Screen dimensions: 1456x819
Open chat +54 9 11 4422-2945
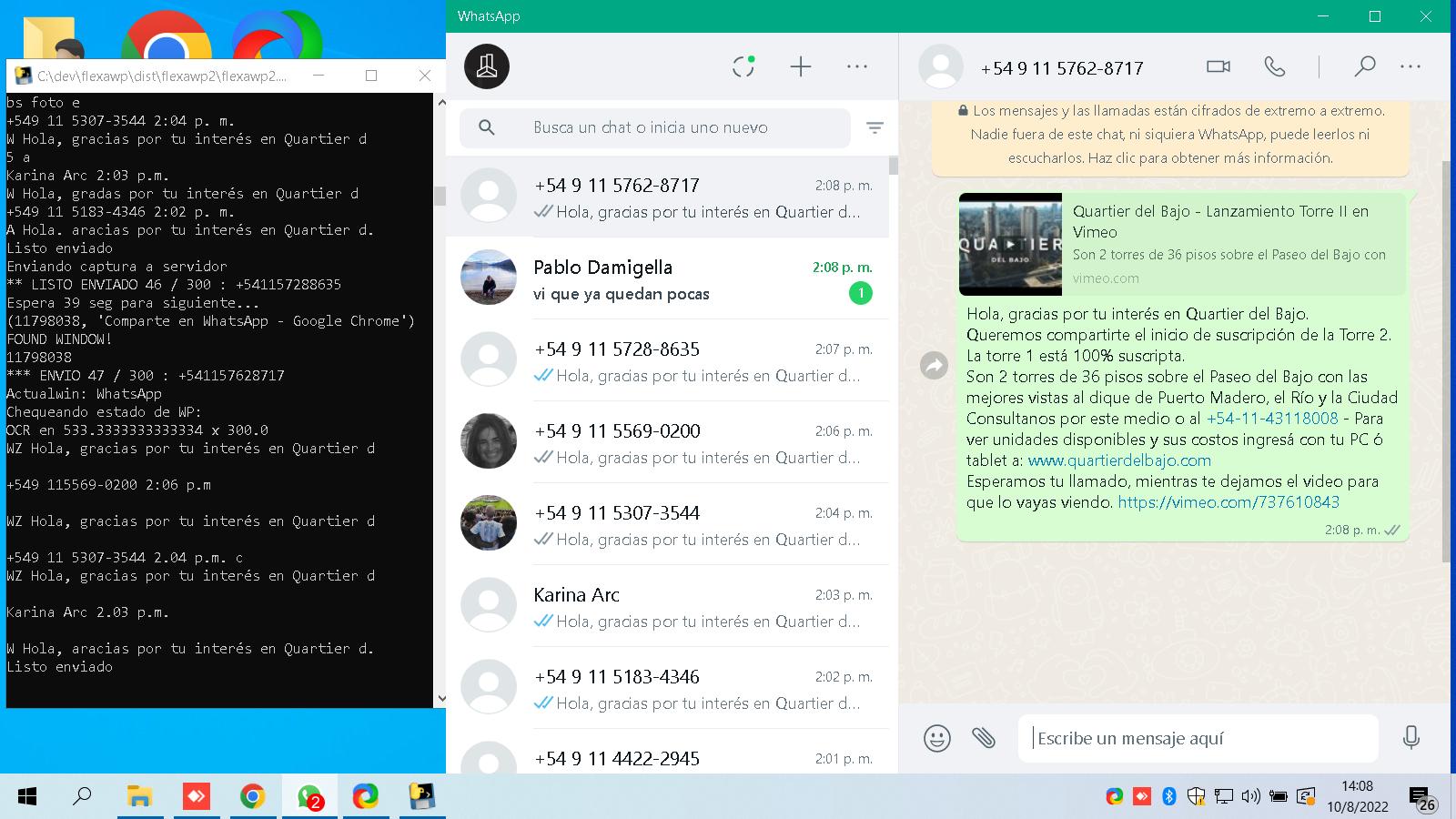[668, 753]
